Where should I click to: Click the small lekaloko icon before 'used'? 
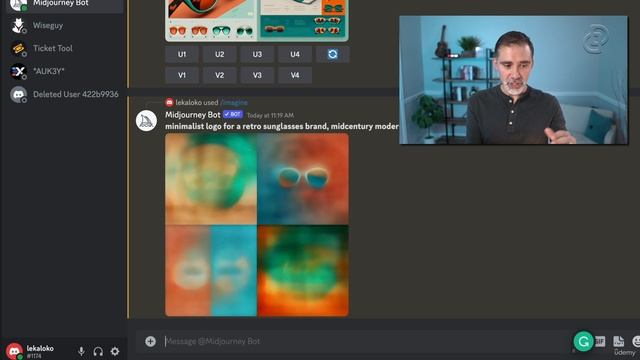pos(169,102)
